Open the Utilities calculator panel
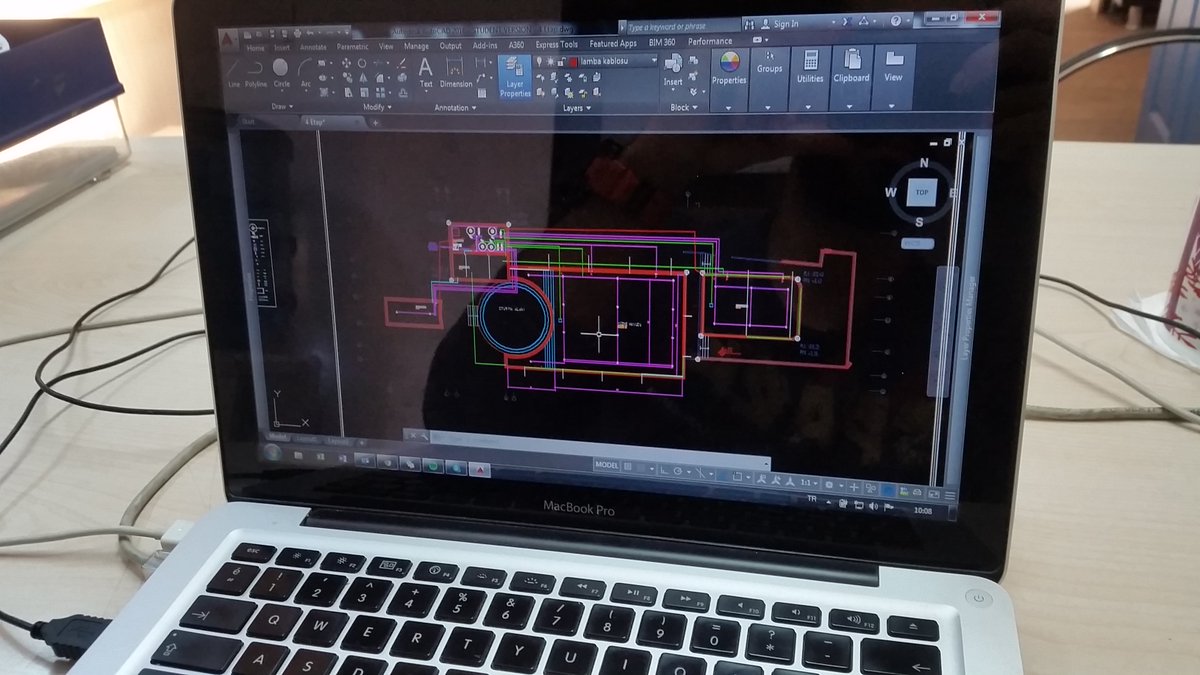Viewport: 1200px width, 675px height. [810, 66]
